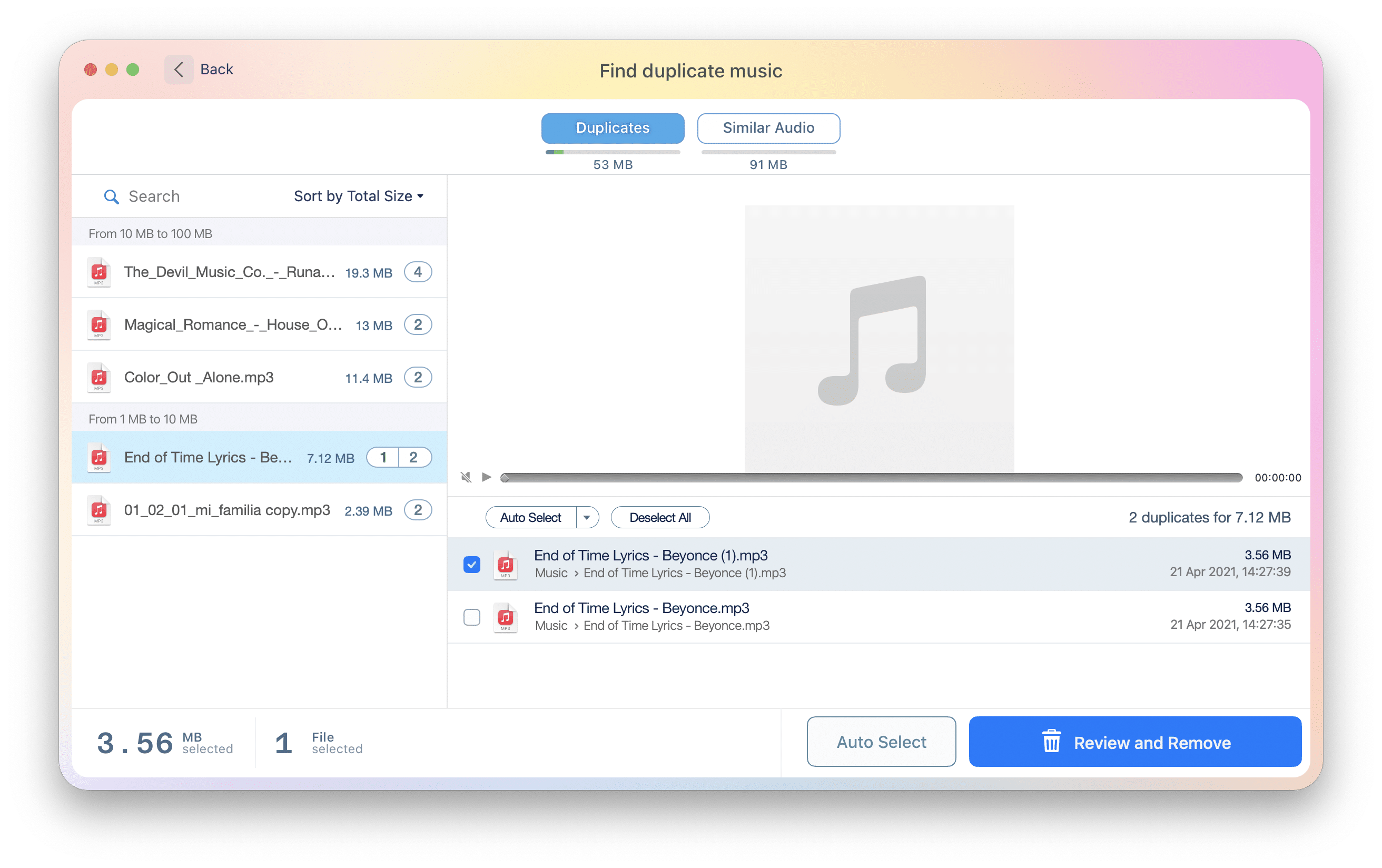Click the count badge 2 on mi_familia row
The width and height of the screenshot is (1382, 868).
pos(418,510)
